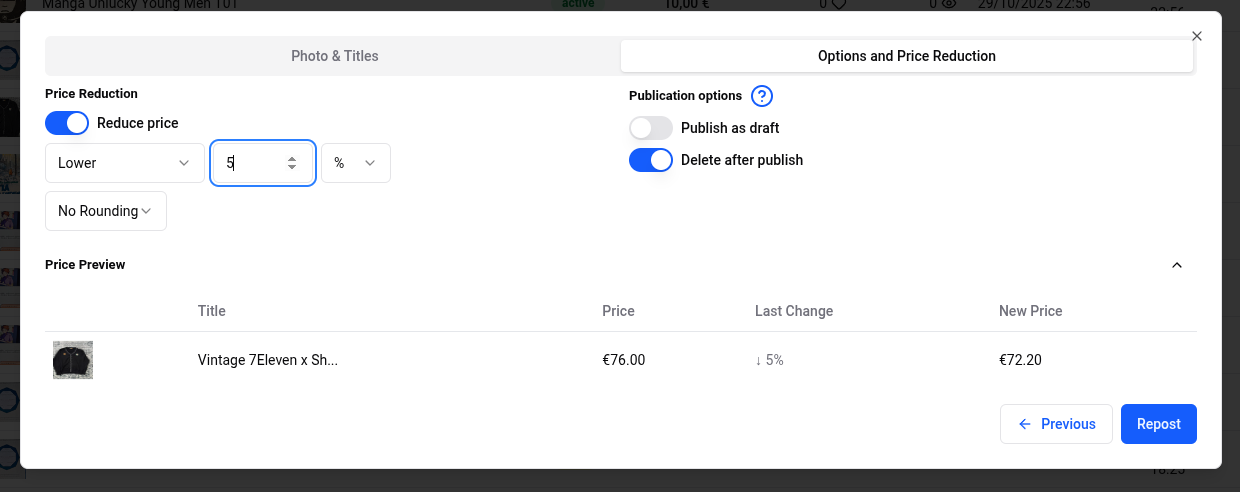This screenshot has height=492, width=1240.
Task: Switch to the Photo & Titles tab
Action: point(334,56)
